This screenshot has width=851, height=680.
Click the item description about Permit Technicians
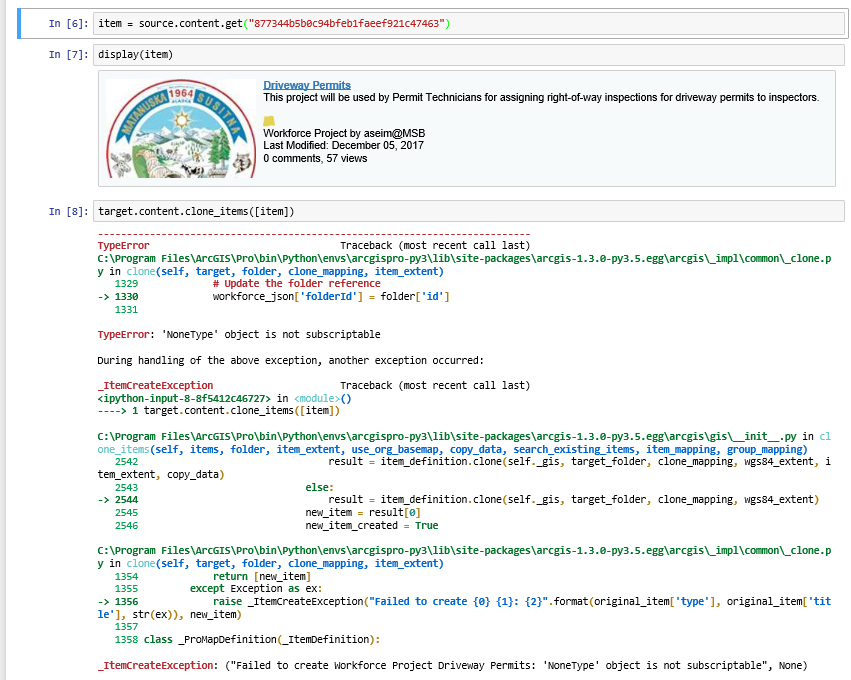(541, 98)
